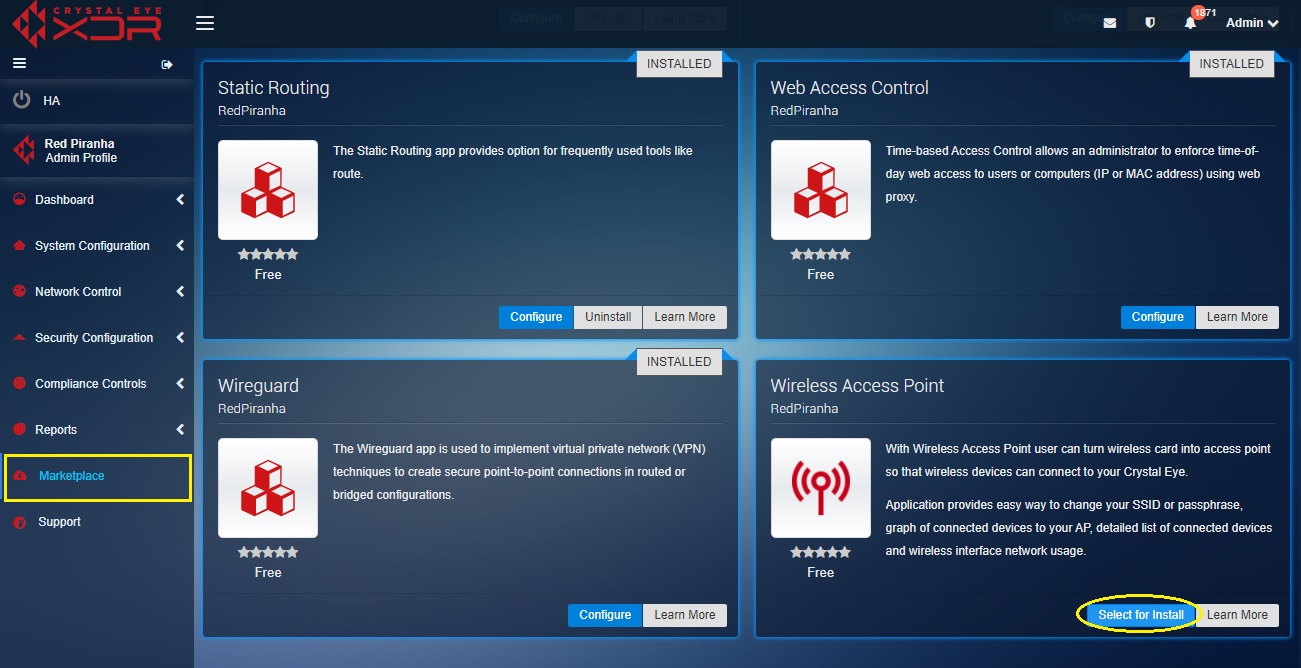Expand the Compliance Controls section
Screen dimensions: 1301x668
96,384
